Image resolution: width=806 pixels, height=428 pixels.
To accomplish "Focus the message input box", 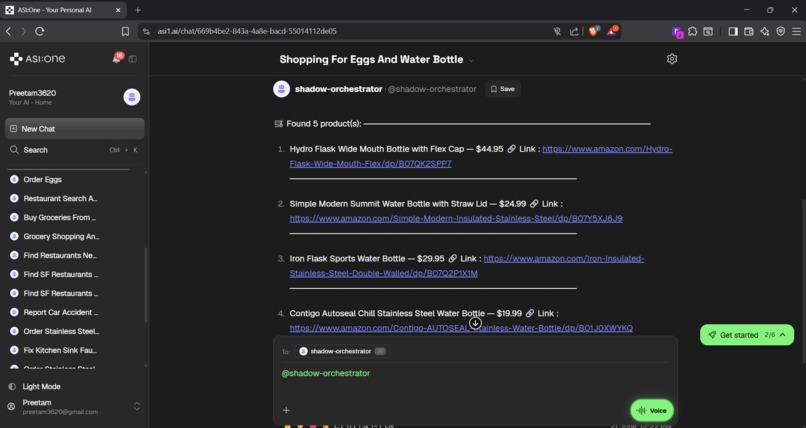I will pyautogui.click(x=475, y=379).
